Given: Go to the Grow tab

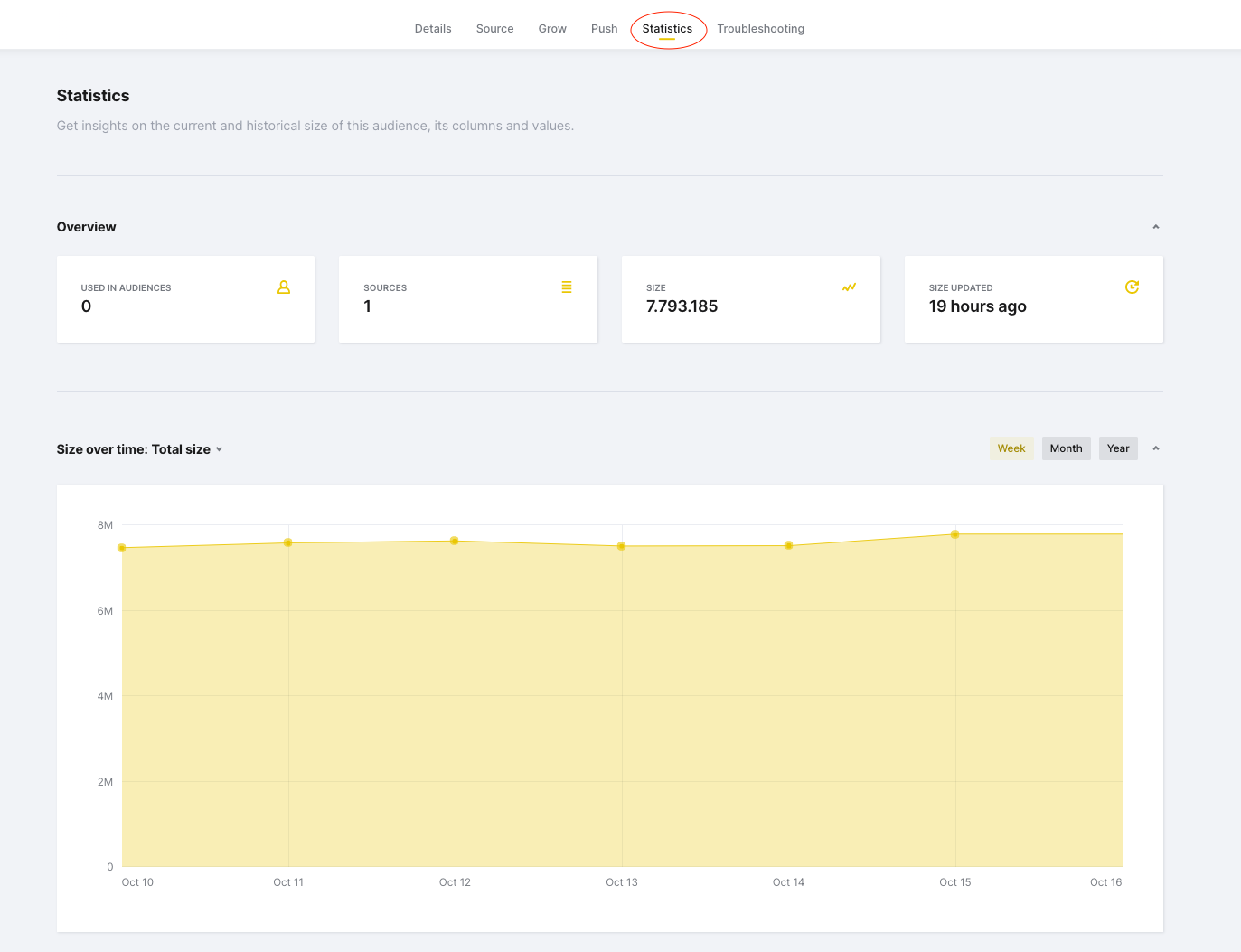Looking at the screenshot, I should pos(552,29).
